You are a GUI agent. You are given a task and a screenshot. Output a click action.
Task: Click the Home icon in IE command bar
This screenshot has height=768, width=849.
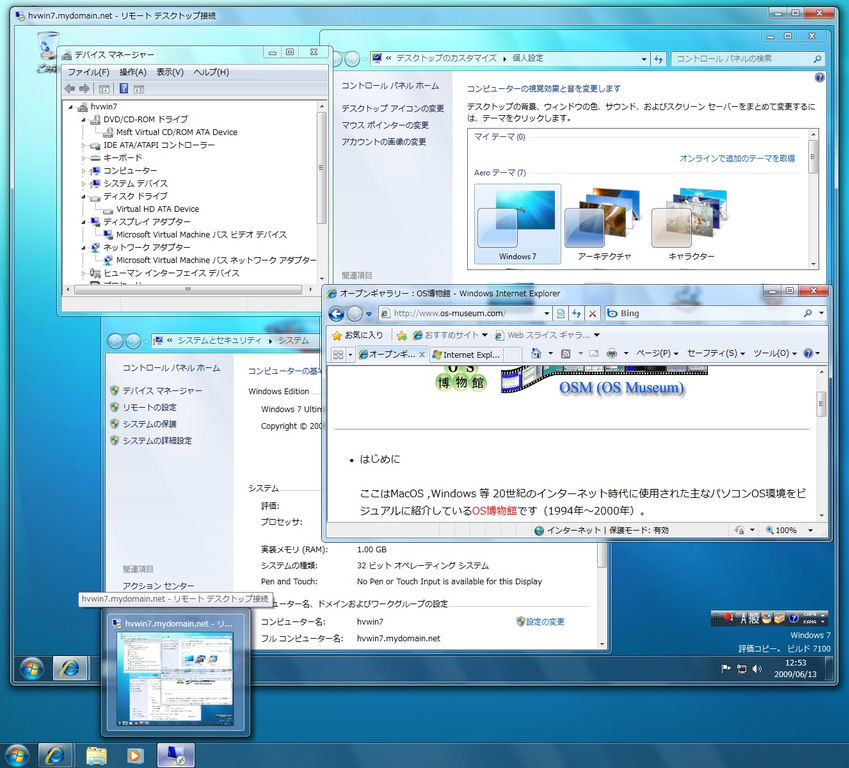(x=535, y=353)
